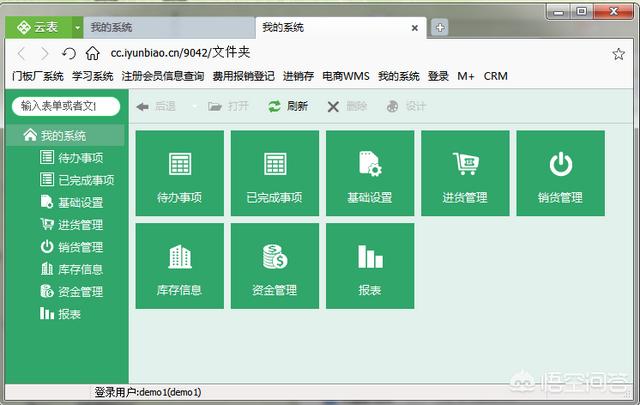Open 电商WMS bookmark

(x=346, y=76)
